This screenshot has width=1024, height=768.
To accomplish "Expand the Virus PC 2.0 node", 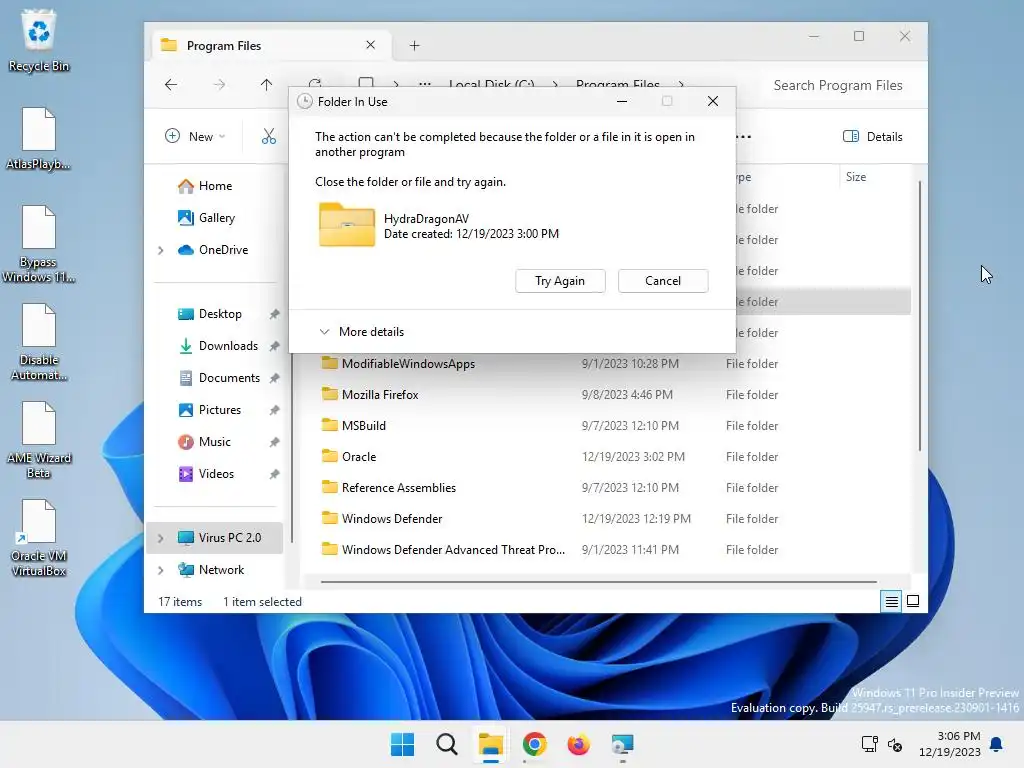I will pyautogui.click(x=161, y=538).
